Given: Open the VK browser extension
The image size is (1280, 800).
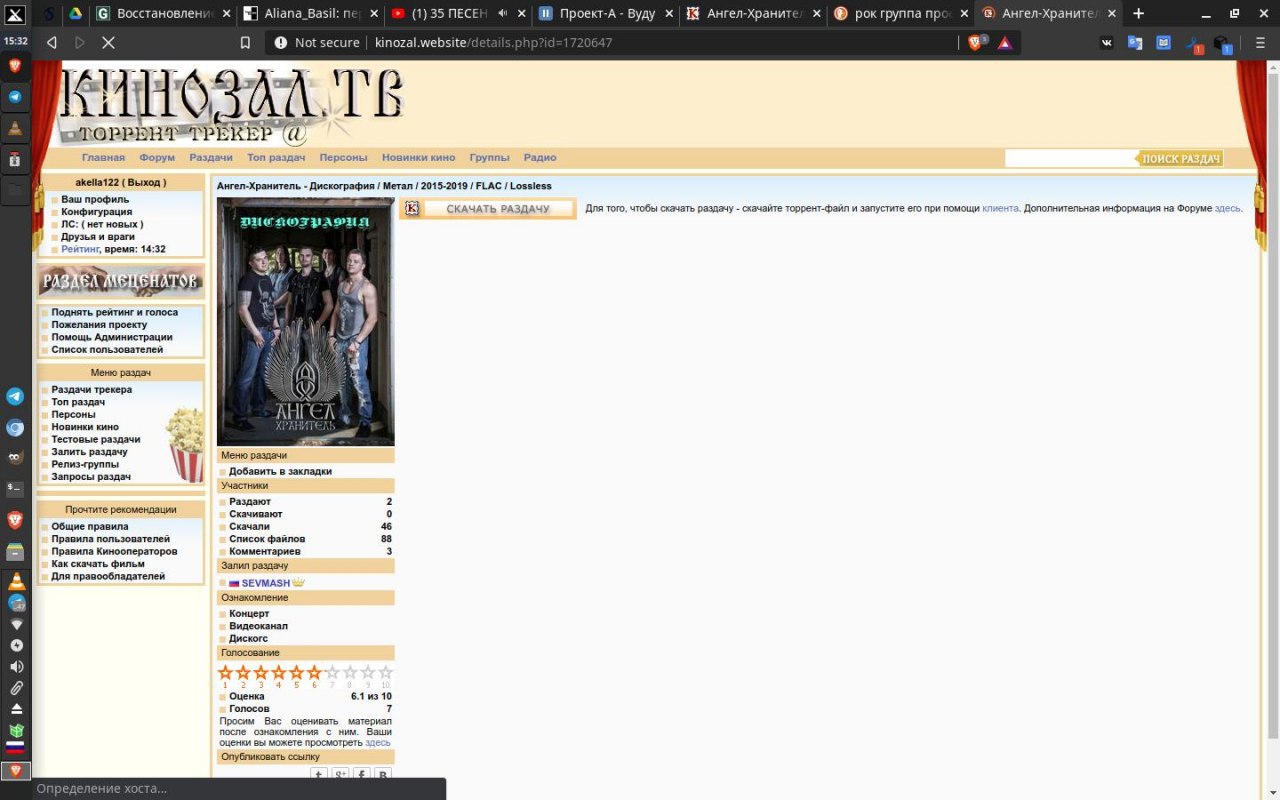Looking at the screenshot, I should coord(1107,43).
